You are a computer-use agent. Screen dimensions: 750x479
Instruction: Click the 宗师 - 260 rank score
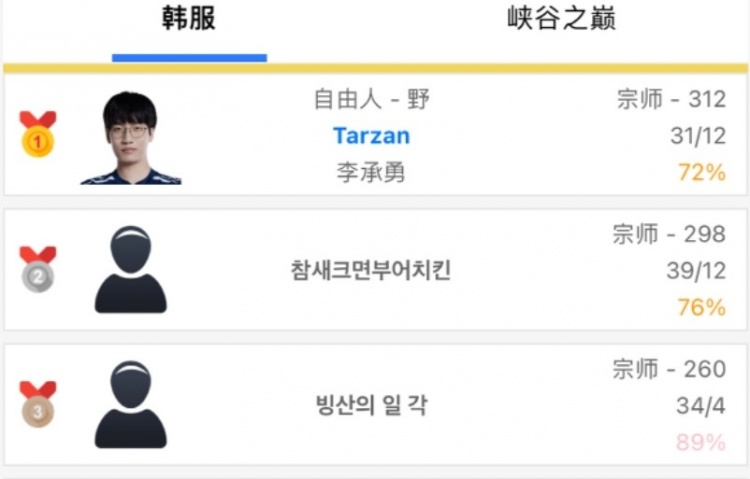[669, 369]
